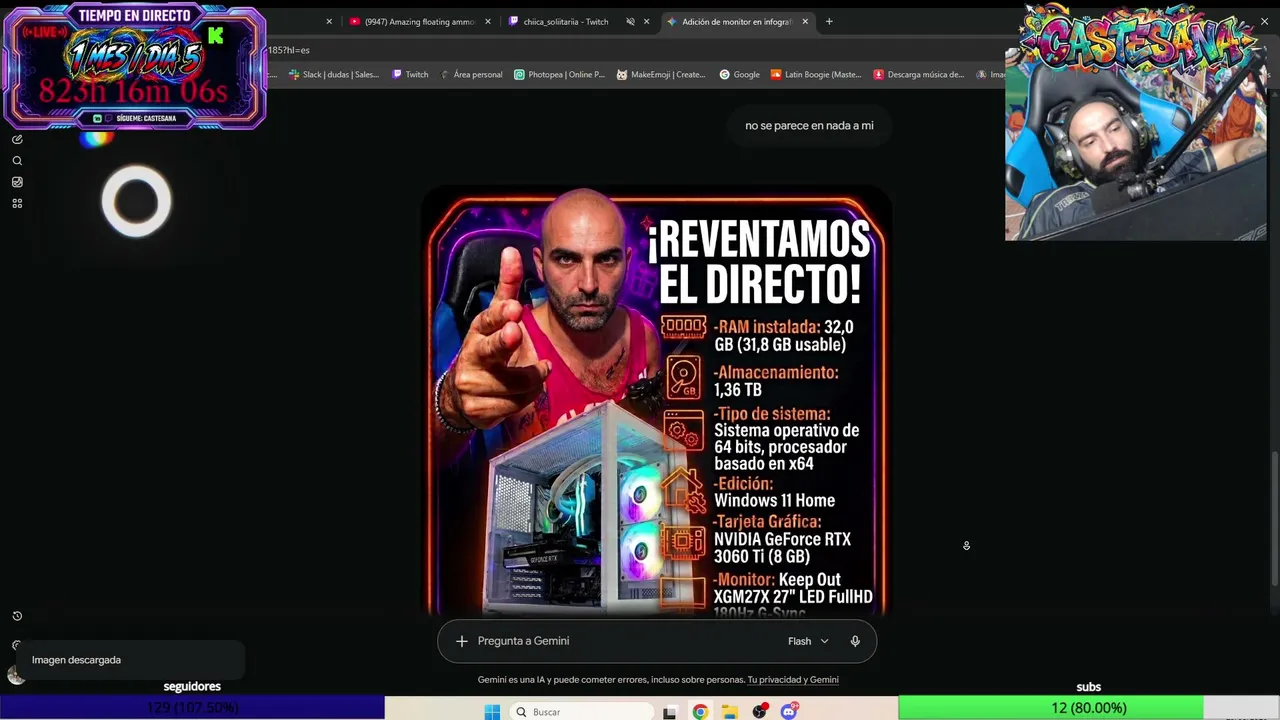Open File Explorer from the taskbar

pos(730,712)
